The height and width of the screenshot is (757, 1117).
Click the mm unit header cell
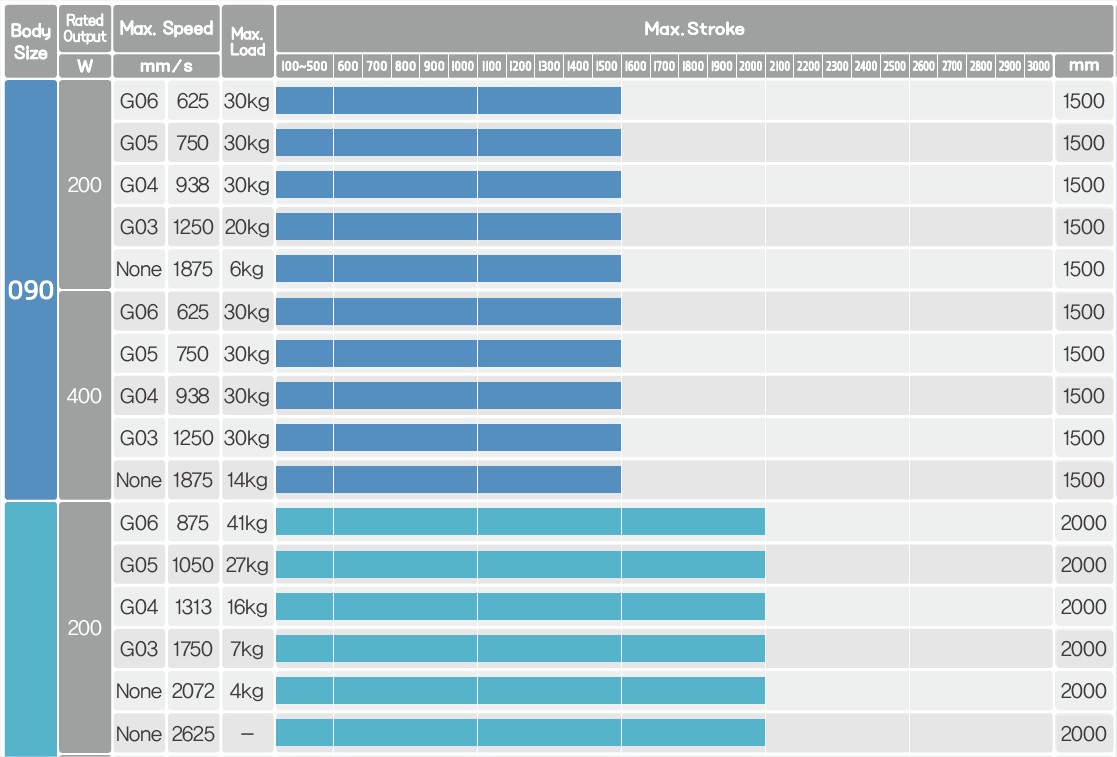click(x=1084, y=66)
